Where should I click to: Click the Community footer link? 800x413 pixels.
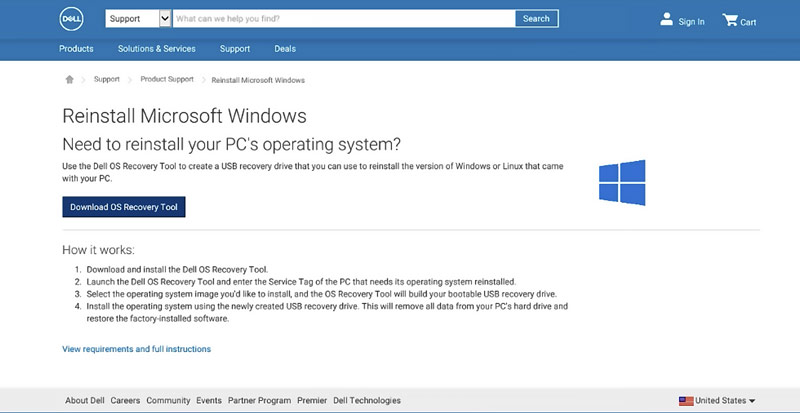168,401
